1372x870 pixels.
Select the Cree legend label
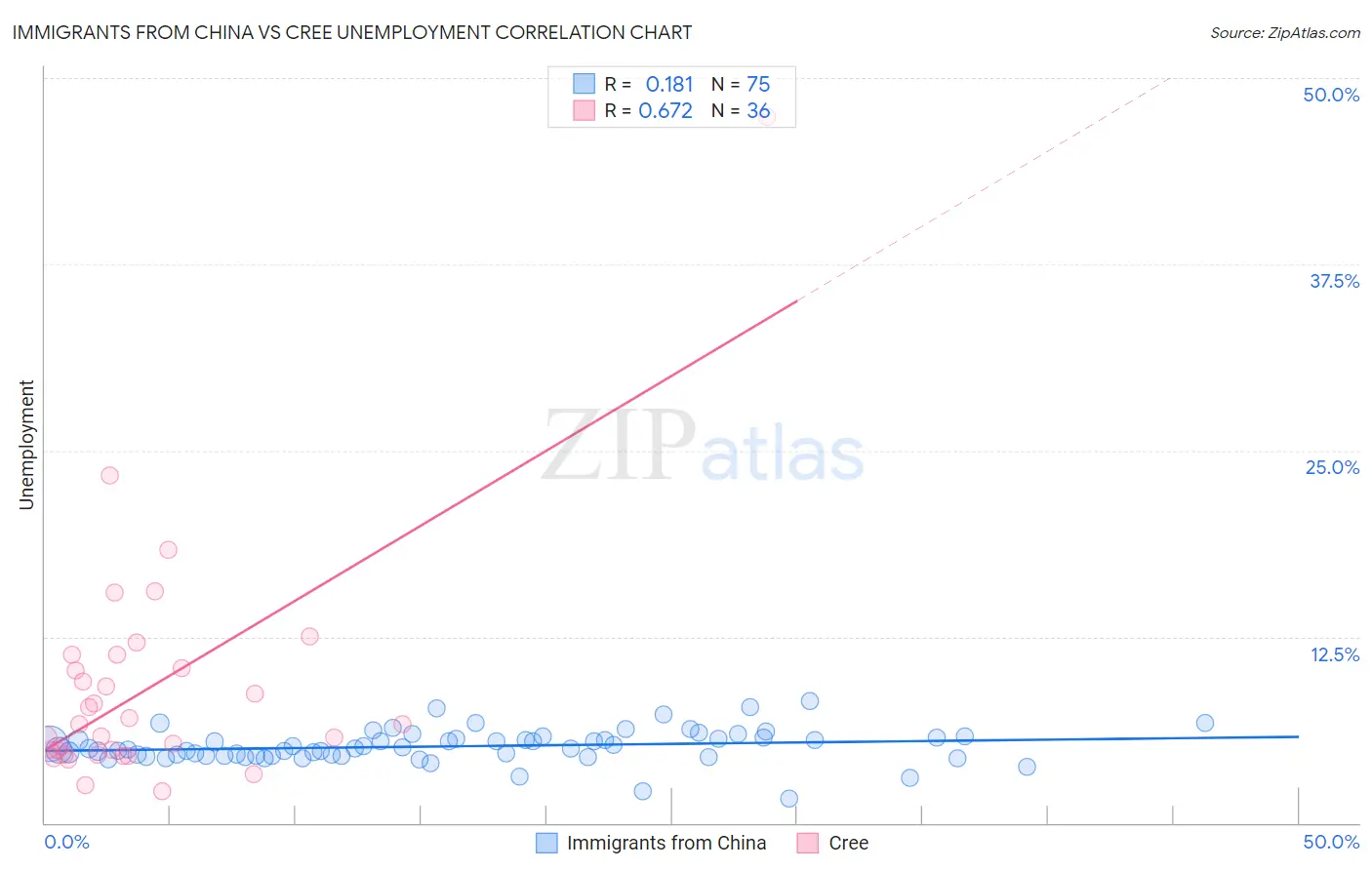click(x=848, y=843)
